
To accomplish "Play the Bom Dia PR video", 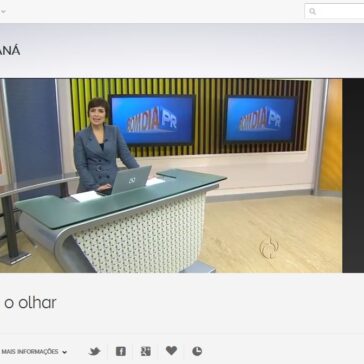I will coord(171,175).
